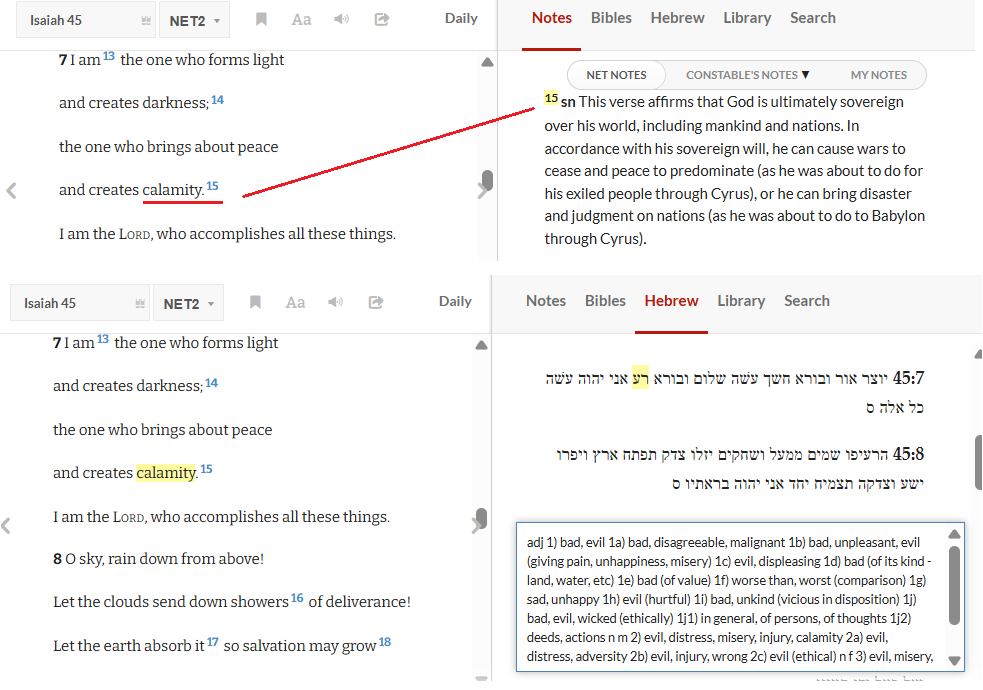The width and height of the screenshot is (983, 690).
Task: Click the upper text pane's scrollbar thumb
Action: [x=487, y=180]
